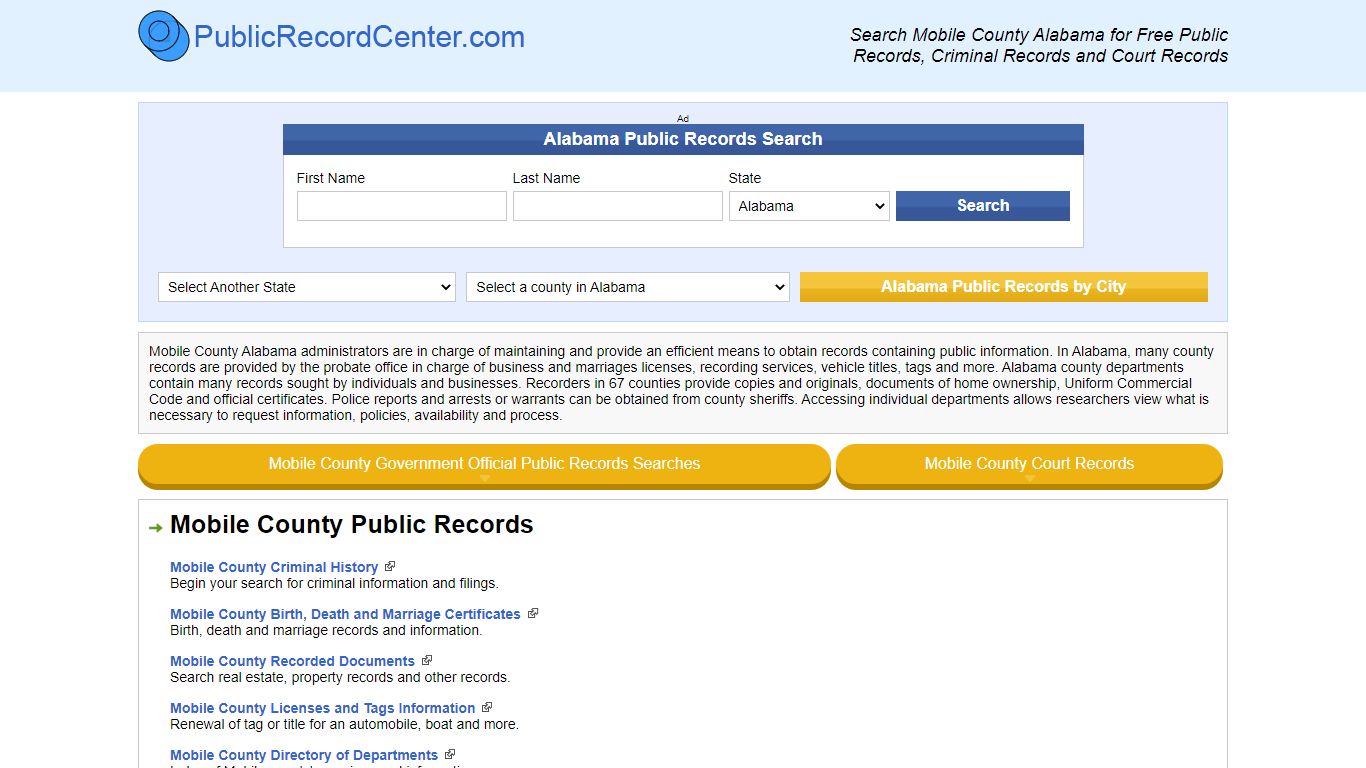1366x768 pixels.
Task: Open the Select a county in Alabama dropdown
Action: (x=628, y=287)
